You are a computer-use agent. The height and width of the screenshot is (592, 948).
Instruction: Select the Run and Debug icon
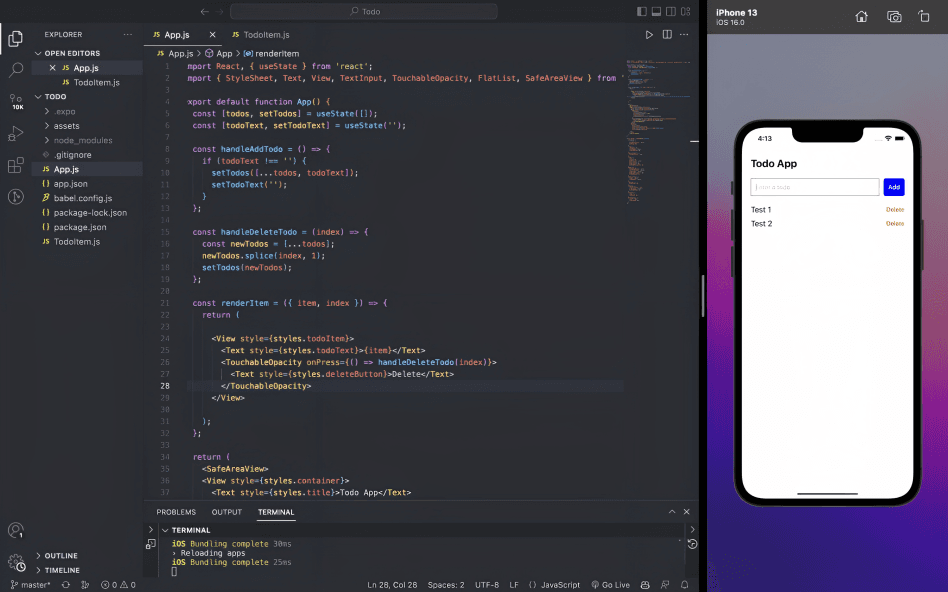[15, 132]
